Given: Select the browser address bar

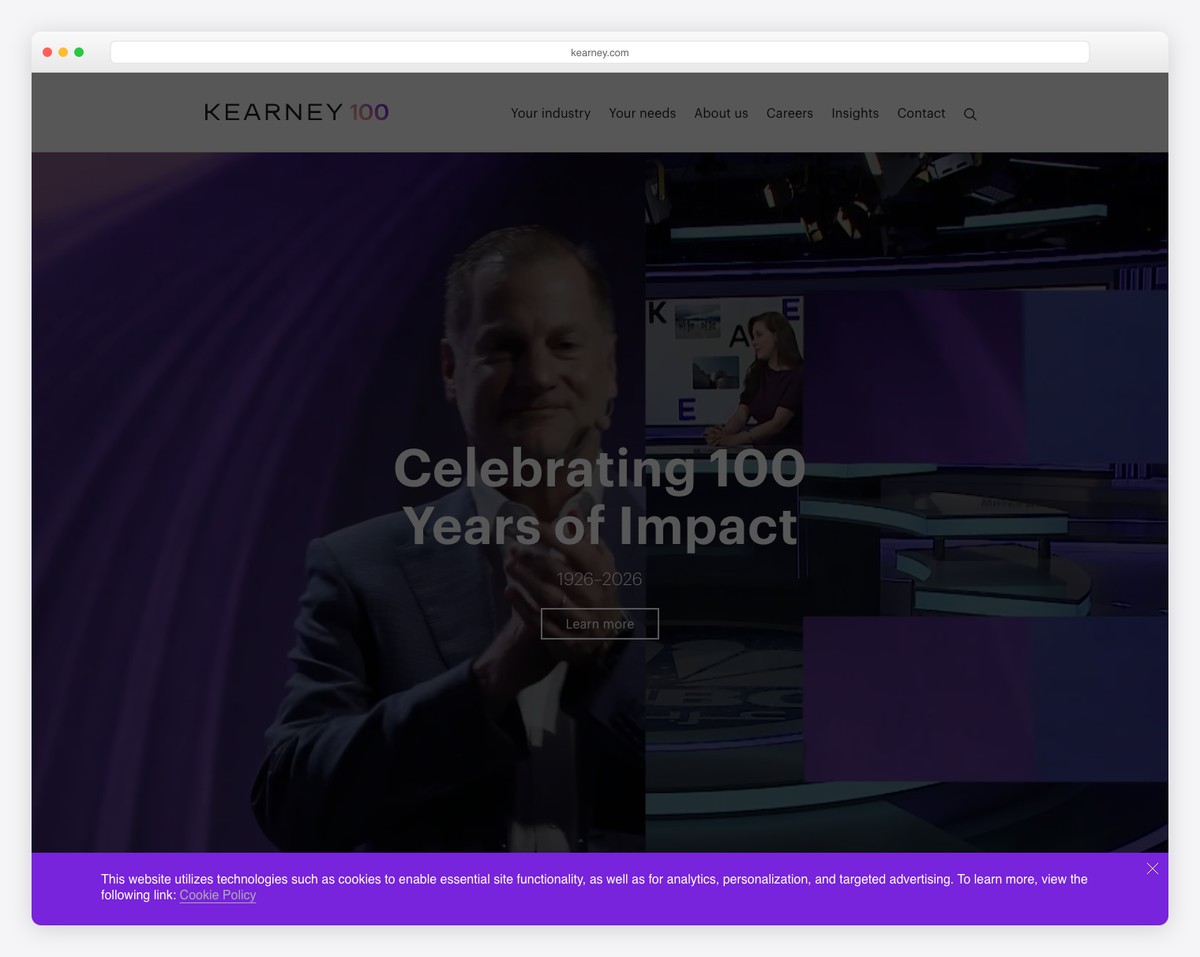Looking at the screenshot, I should pos(599,51).
